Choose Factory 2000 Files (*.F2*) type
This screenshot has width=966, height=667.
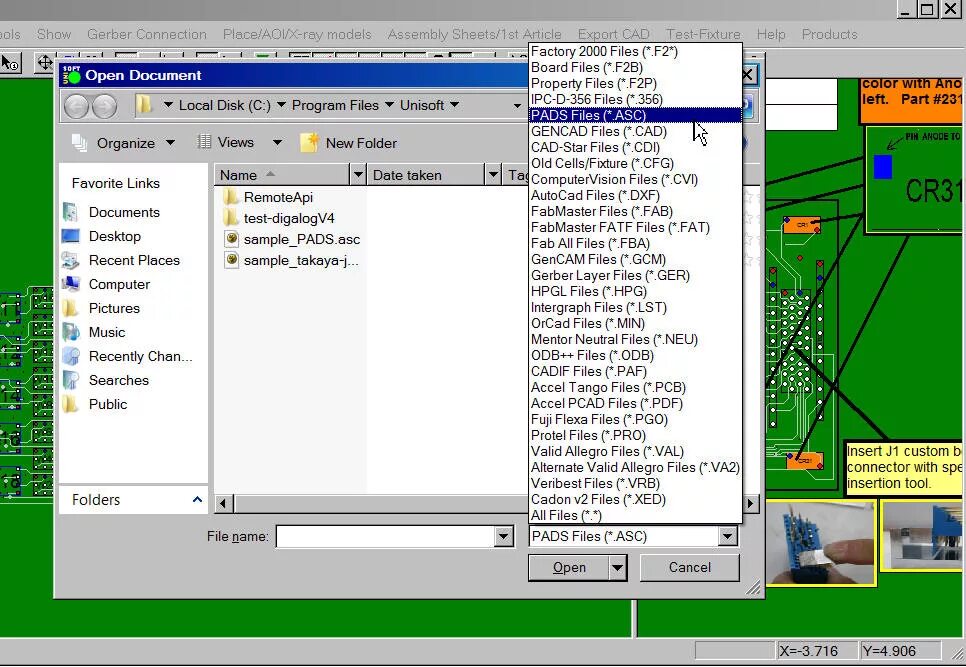point(635,52)
